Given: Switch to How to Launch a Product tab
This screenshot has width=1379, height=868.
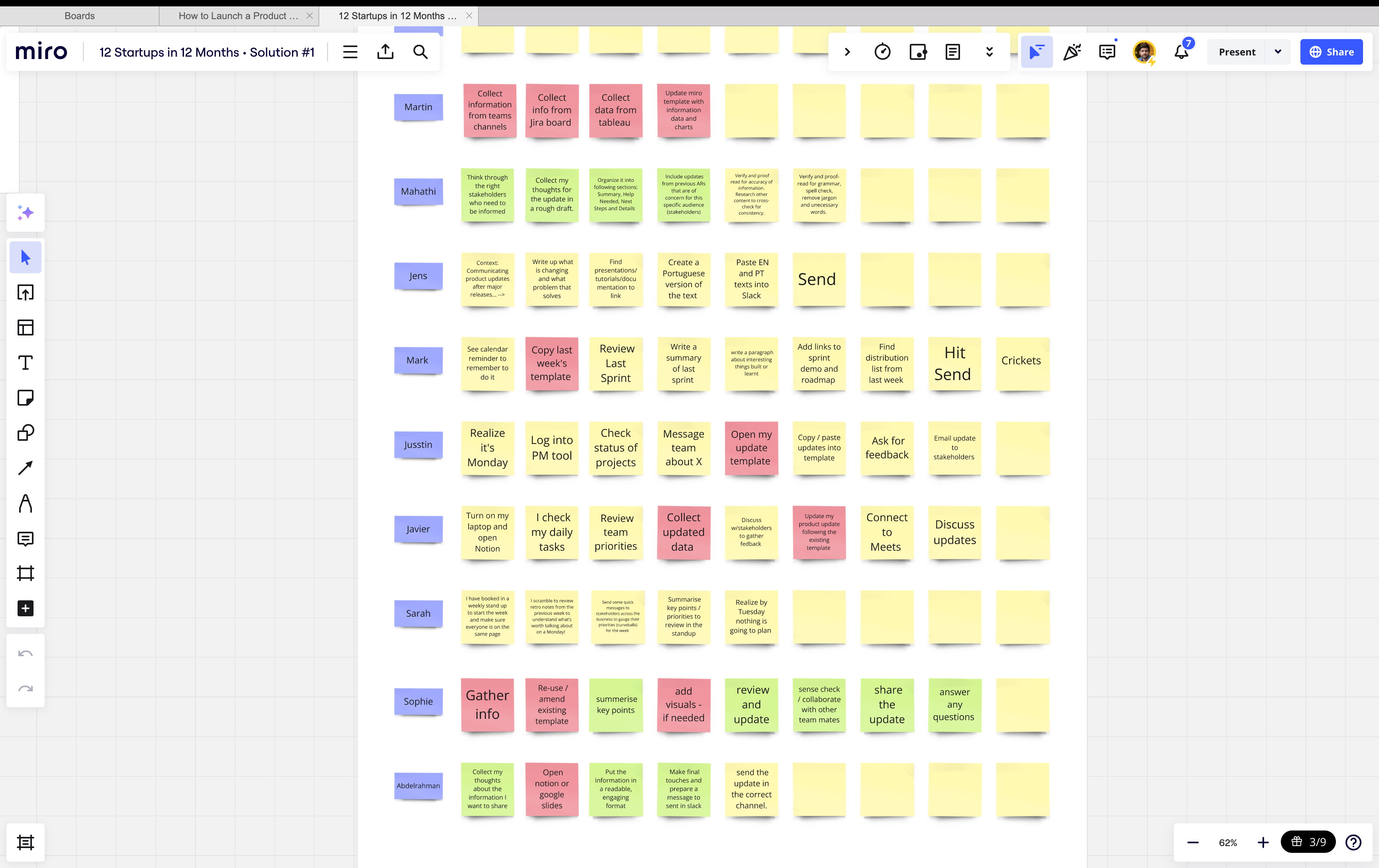Looking at the screenshot, I should pos(238,16).
